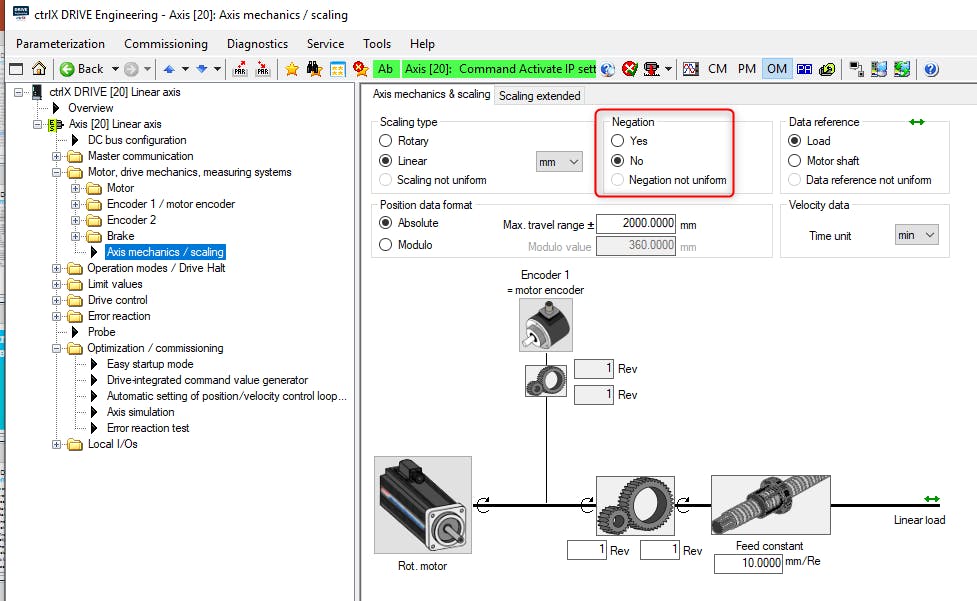Click the yellow star favorites icon

(x=292, y=69)
